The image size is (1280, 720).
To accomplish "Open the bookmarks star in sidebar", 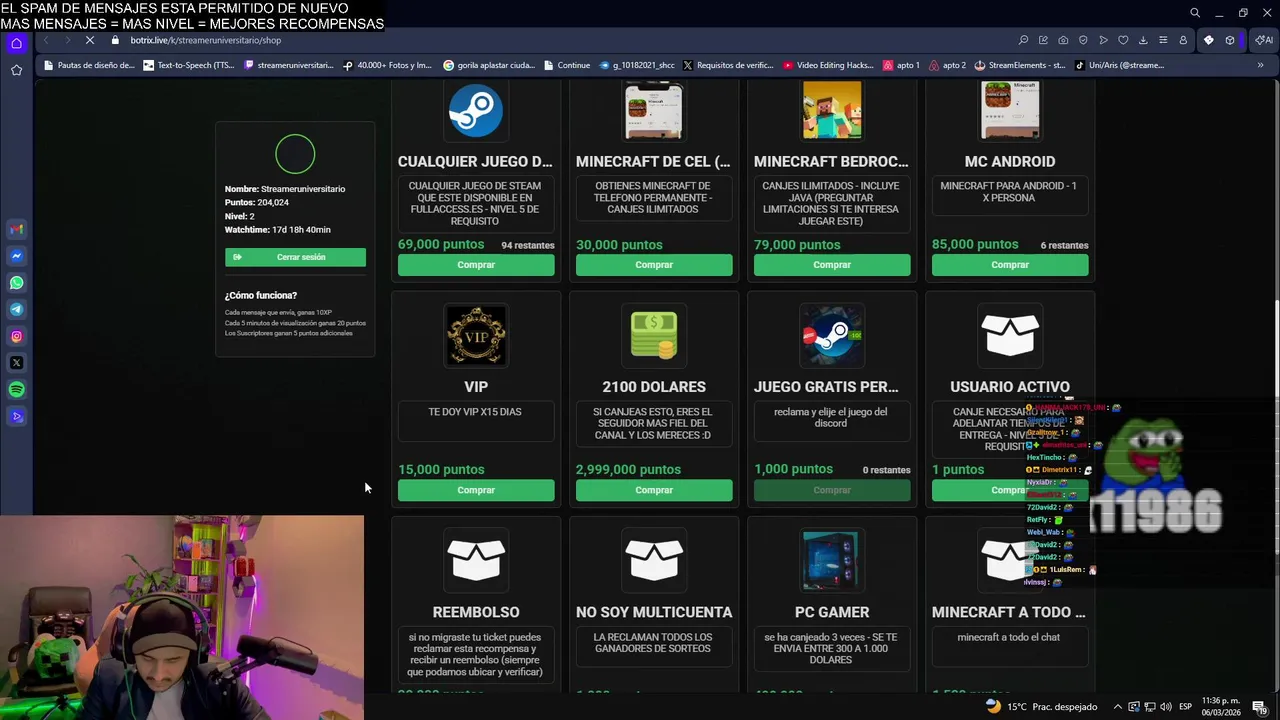I will 16,70.
